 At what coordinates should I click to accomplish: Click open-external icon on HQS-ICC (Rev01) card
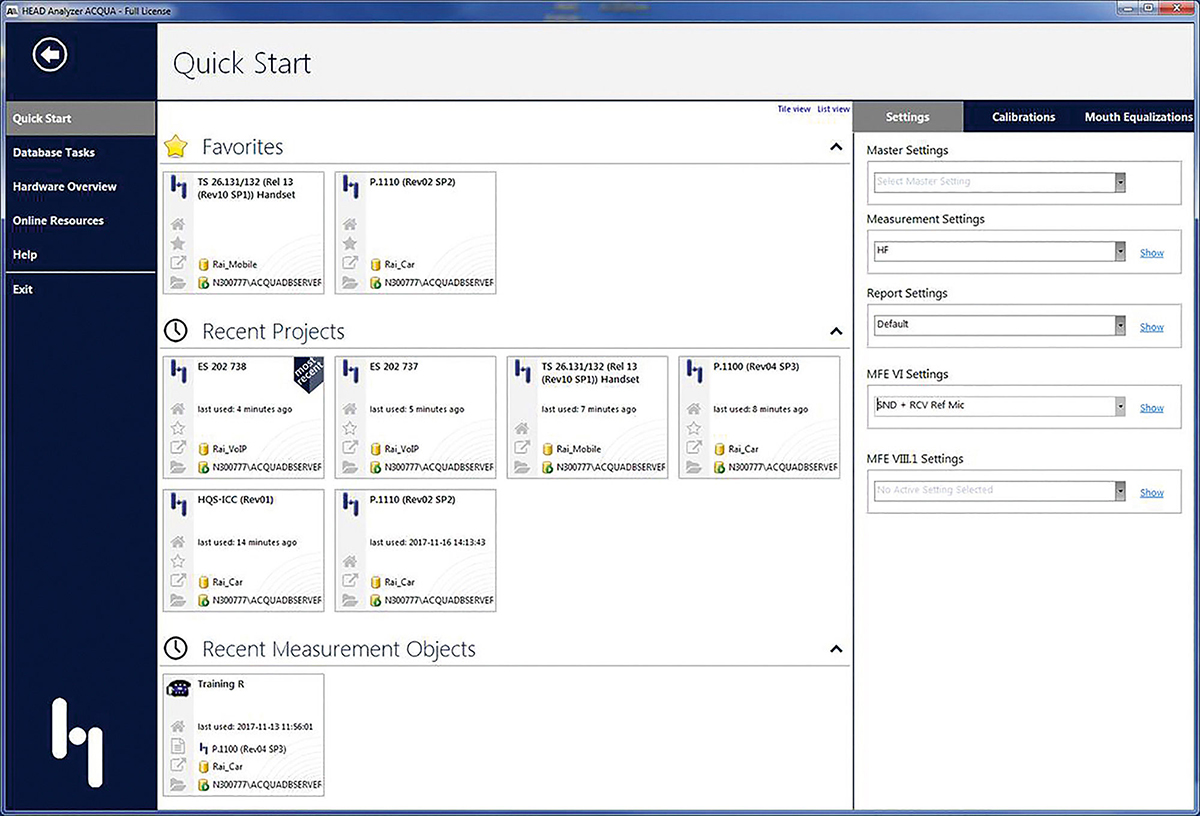tap(178, 580)
